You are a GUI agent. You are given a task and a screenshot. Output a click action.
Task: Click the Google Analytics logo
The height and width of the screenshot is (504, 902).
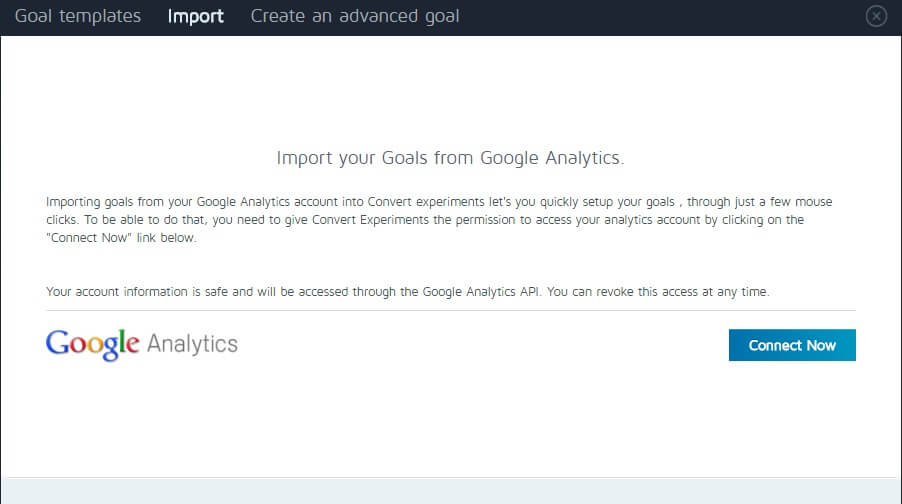pyautogui.click(x=141, y=345)
